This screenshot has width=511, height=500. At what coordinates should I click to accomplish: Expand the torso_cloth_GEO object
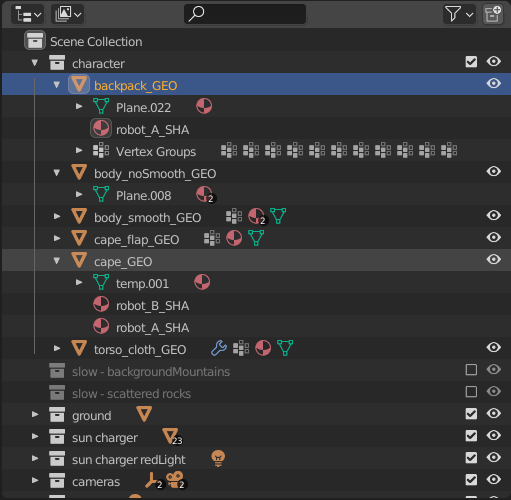(x=57, y=348)
